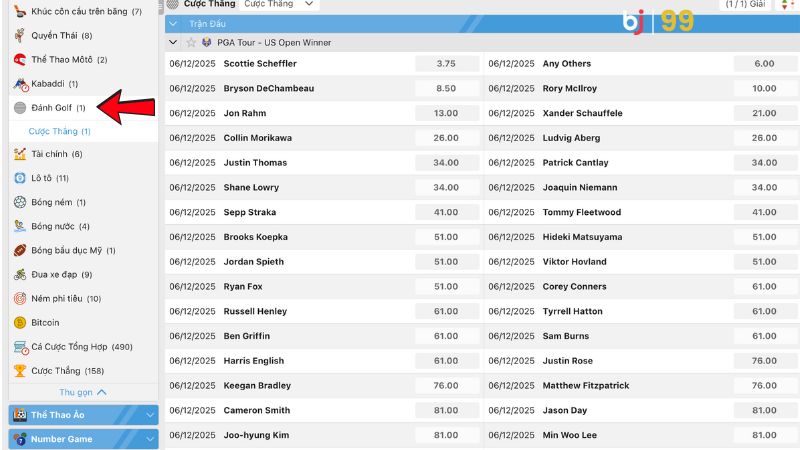Viewport: 800px width, 450px height.
Task: Select the Cược Thắng trophy icon
Action: (x=20, y=371)
